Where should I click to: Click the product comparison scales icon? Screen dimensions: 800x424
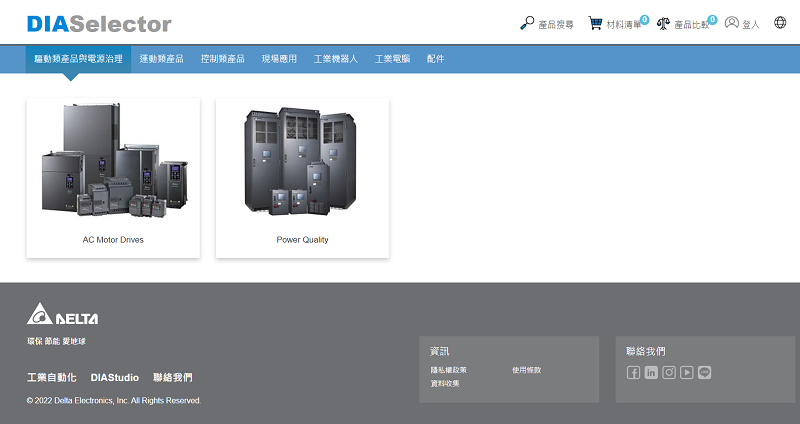664,23
